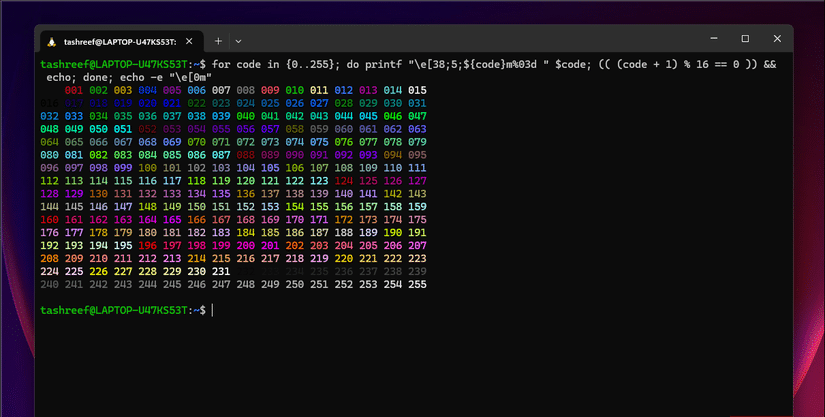825x417 pixels.
Task: Minimize the terminal window
Action: click(714, 38)
